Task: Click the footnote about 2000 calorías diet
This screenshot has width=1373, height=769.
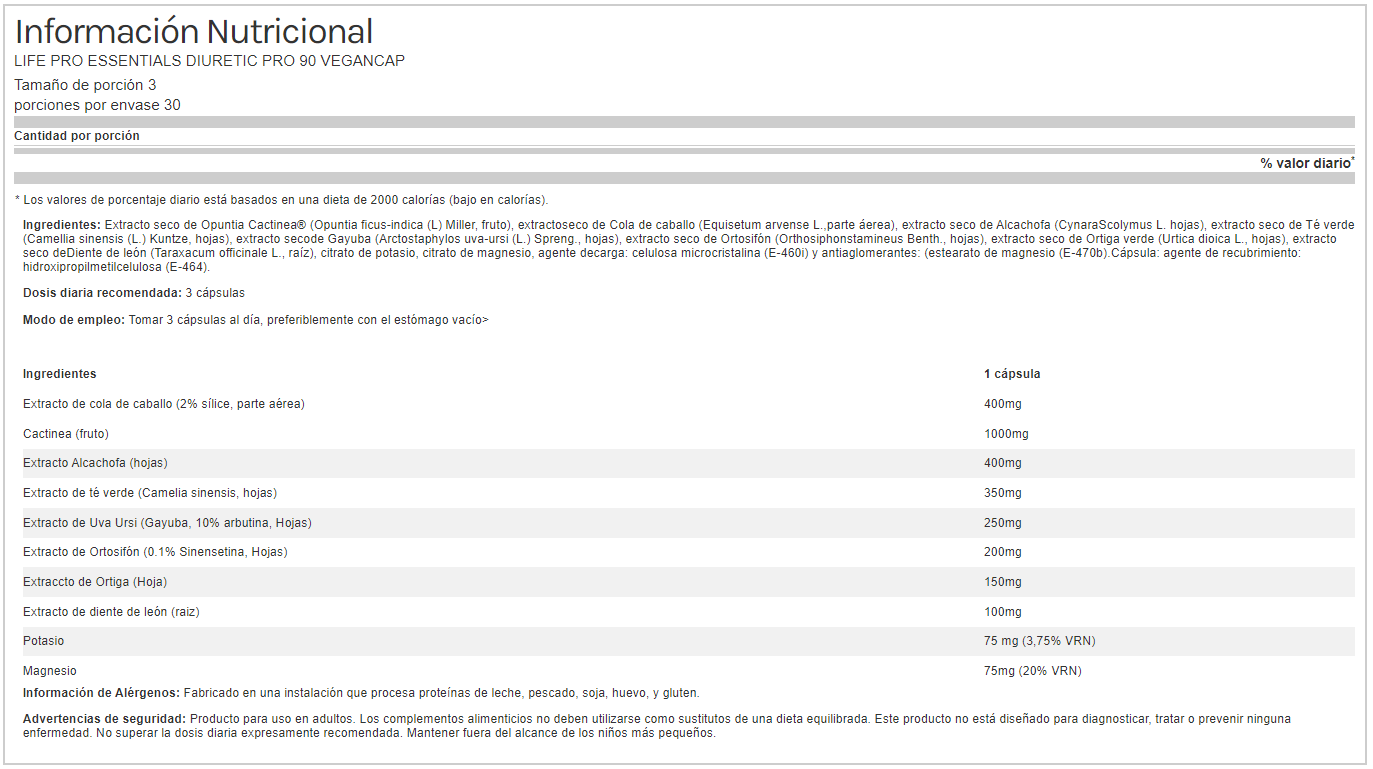Action: 282,200
